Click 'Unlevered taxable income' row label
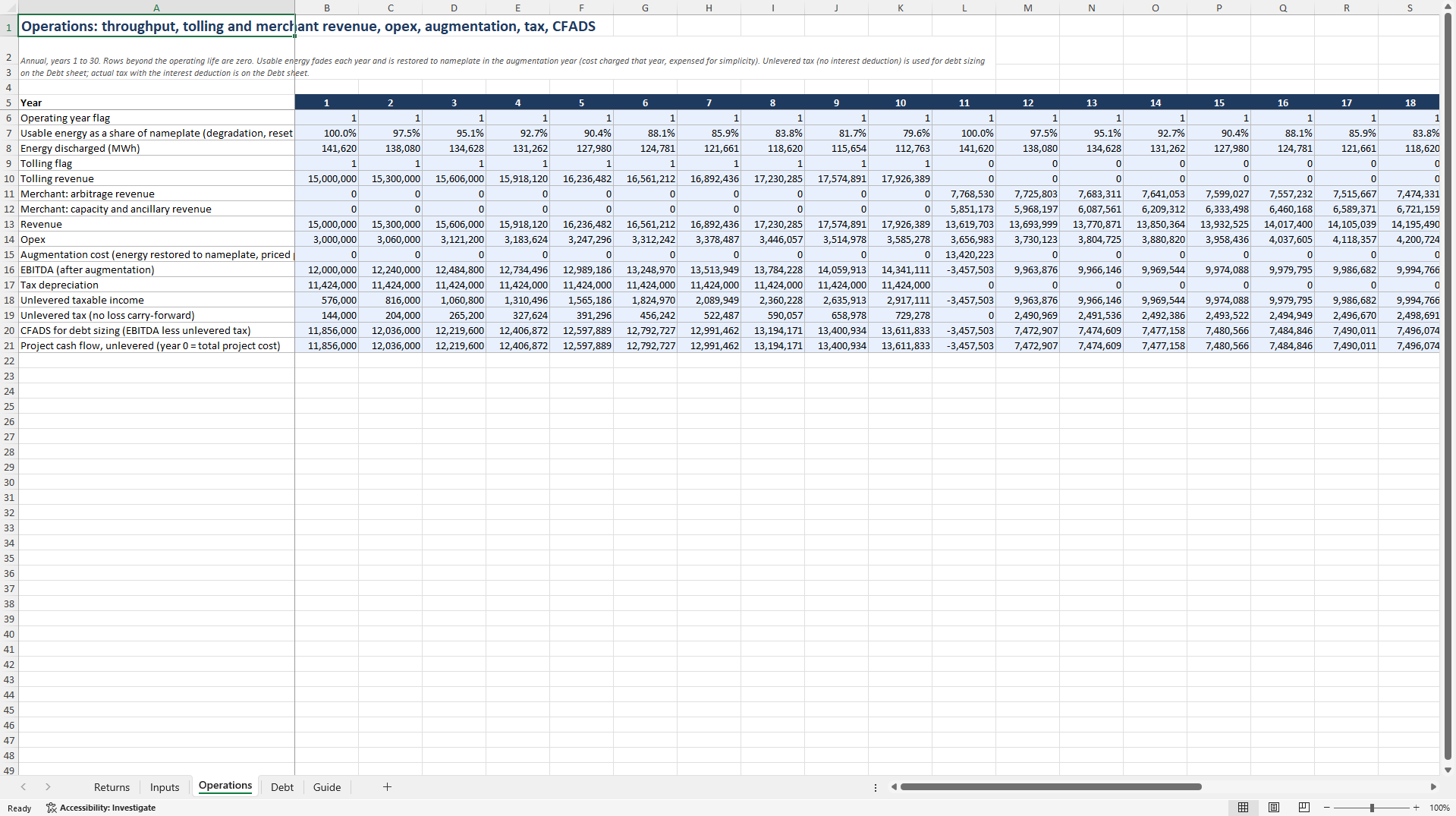 [x=156, y=300]
